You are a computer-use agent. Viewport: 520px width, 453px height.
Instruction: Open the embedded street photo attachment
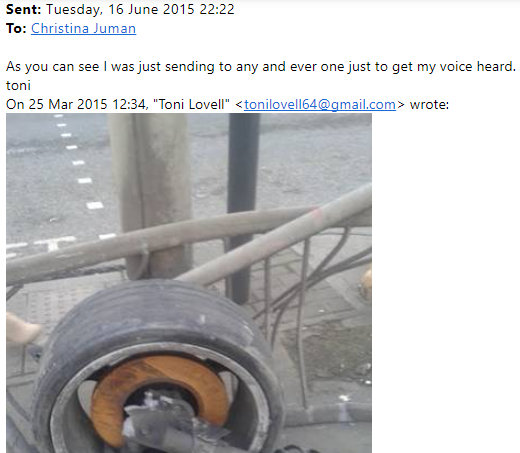[189, 283]
